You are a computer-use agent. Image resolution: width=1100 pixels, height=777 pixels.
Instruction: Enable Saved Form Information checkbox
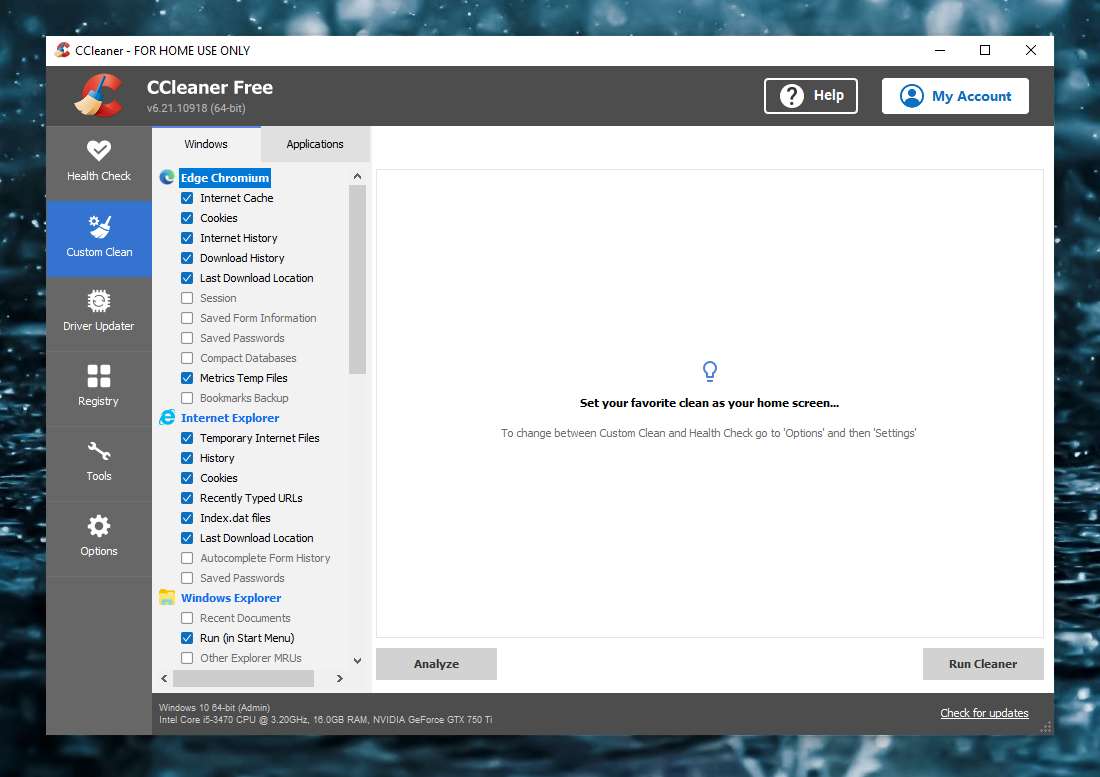coord(187,318)
